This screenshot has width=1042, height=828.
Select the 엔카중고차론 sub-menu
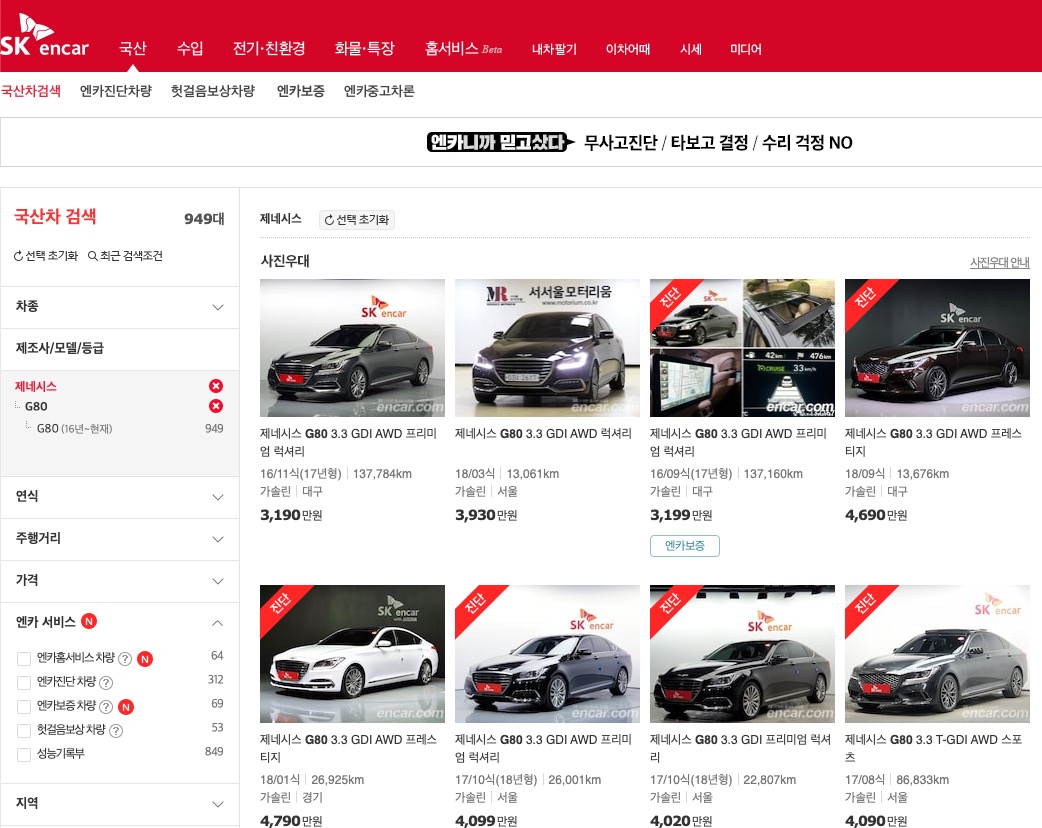(x=379, y=91)
